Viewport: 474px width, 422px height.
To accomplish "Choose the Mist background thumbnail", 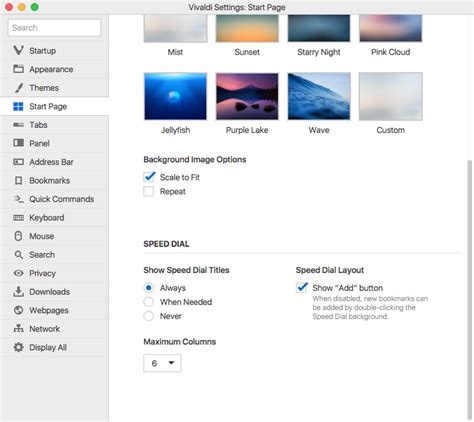I will 175,28.
